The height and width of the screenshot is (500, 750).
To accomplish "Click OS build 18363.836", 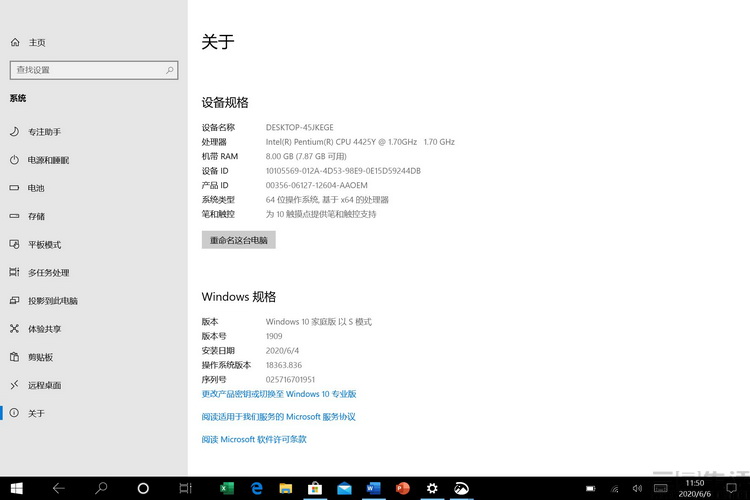I will [x=284, y=365].
